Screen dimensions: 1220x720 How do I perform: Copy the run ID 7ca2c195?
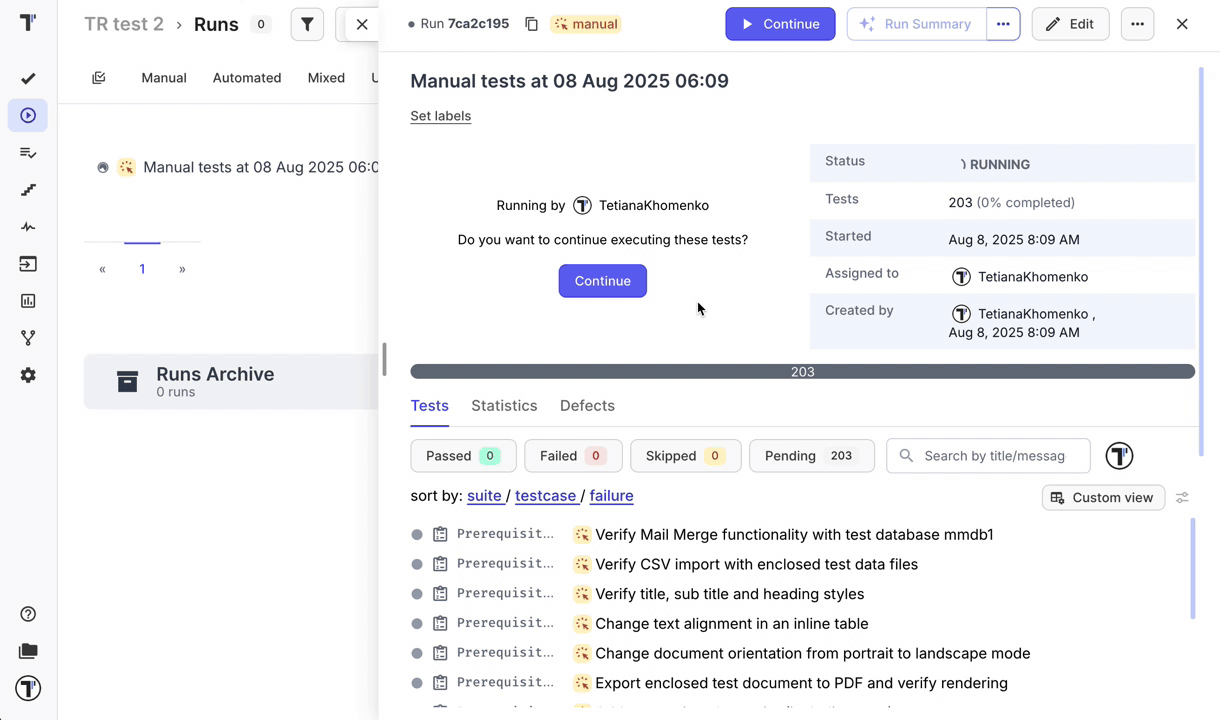532,24
